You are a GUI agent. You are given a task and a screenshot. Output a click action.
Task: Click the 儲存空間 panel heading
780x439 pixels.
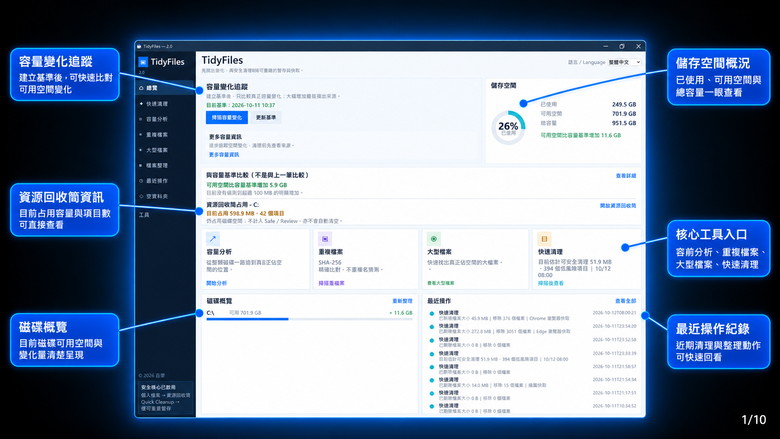[x=503, y=86]
